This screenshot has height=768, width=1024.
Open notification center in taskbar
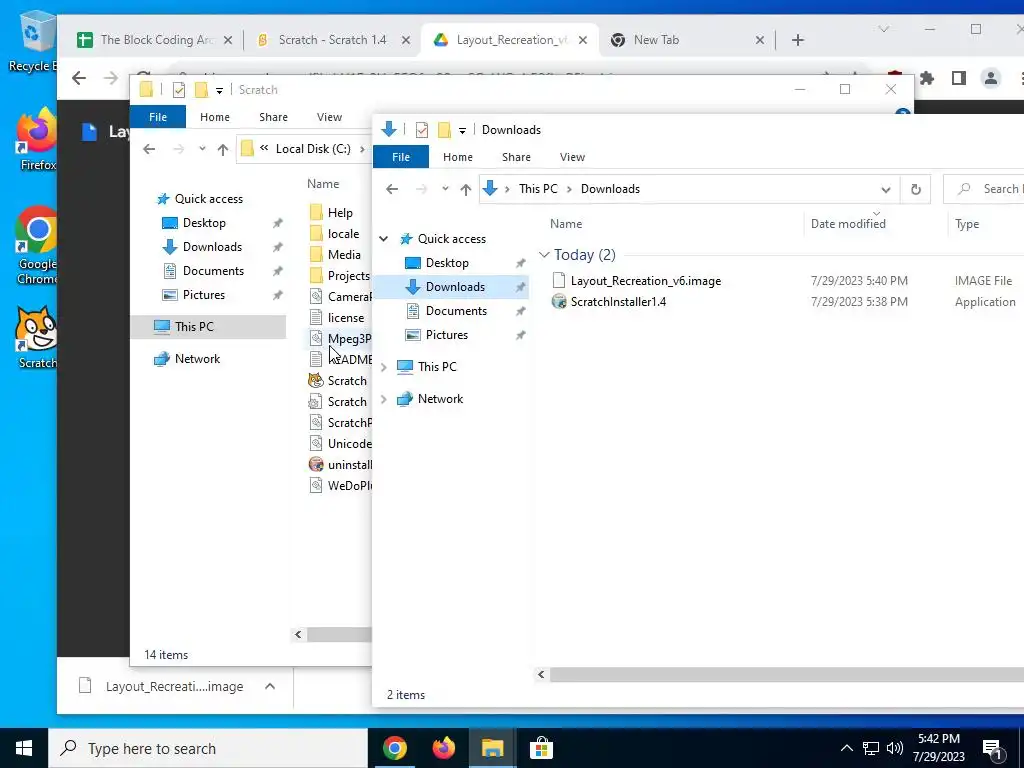click(992, 749)
